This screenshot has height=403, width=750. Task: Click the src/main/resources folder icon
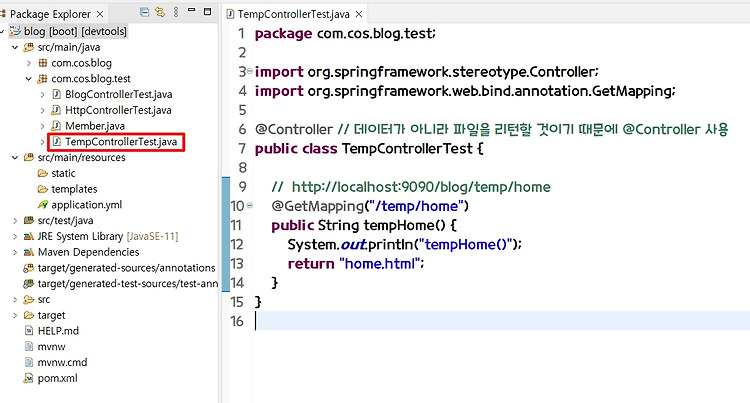coord(29,157)
